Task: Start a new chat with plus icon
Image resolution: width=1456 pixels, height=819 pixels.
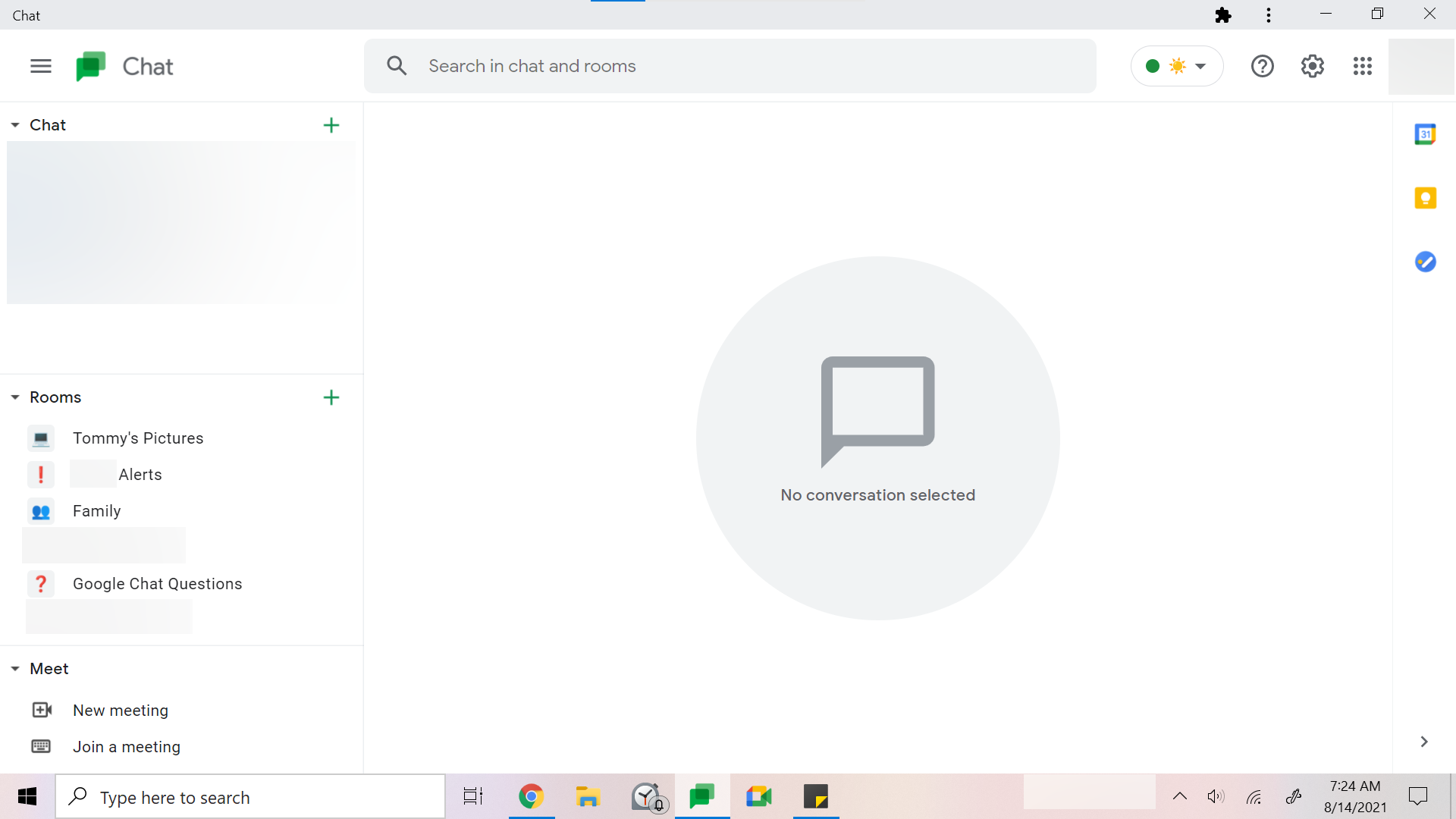Action: coord(331,125)
